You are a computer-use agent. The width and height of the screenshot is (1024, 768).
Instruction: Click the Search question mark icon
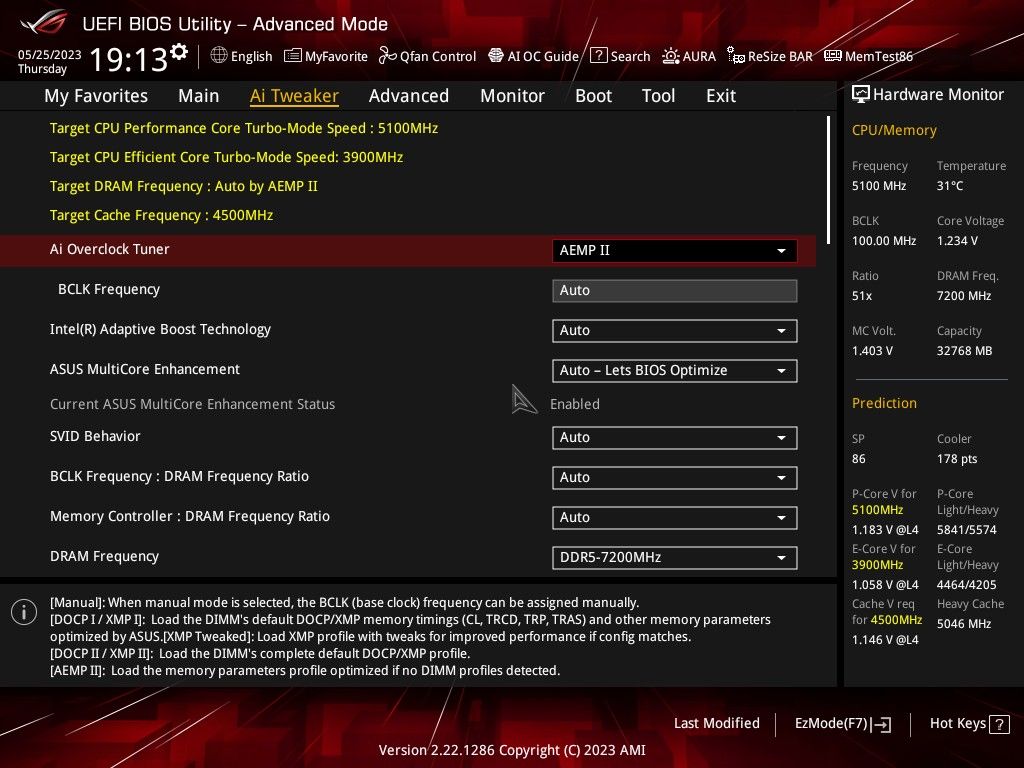point(598,56)
